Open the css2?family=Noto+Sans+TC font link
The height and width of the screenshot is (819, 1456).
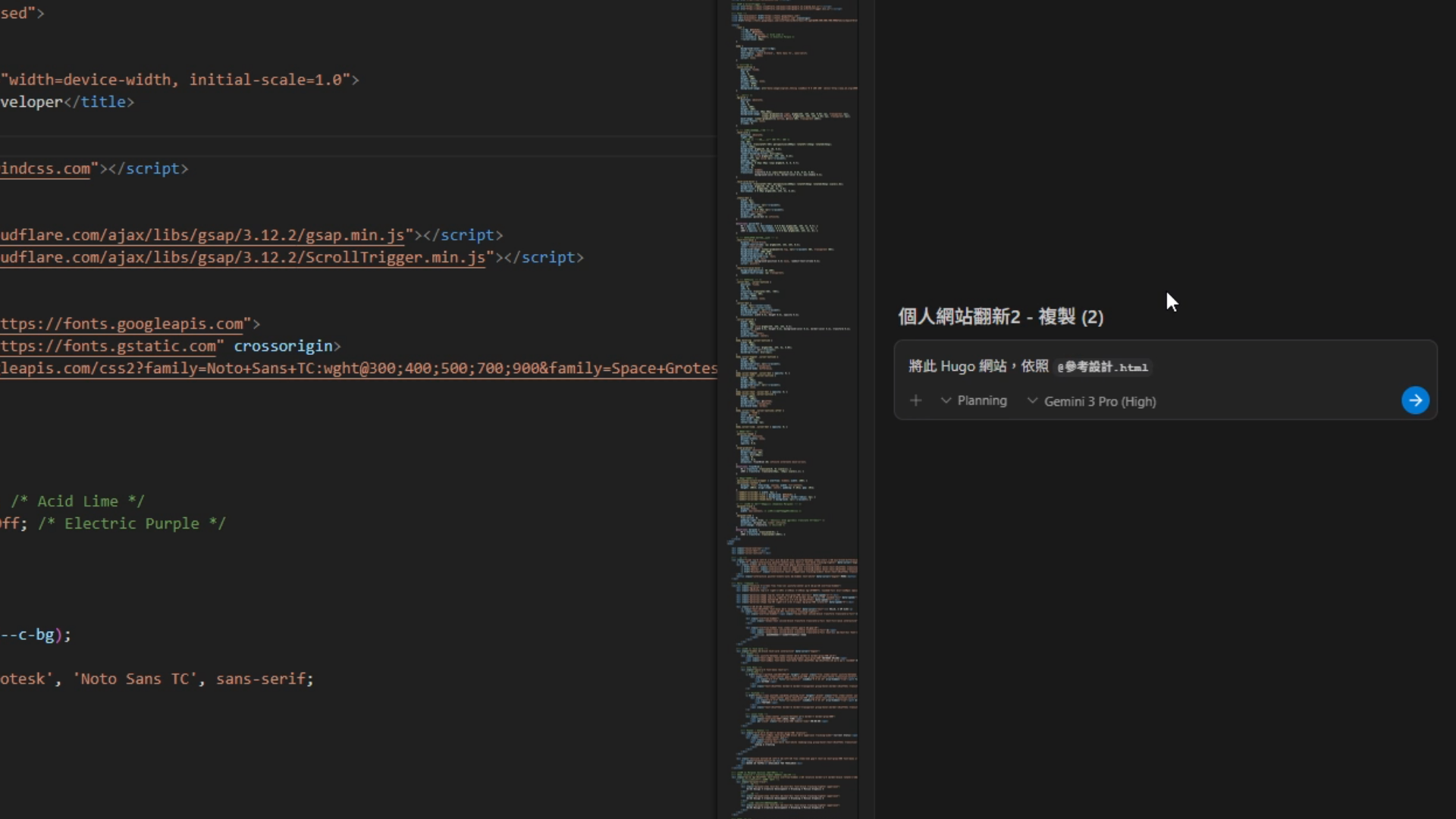(x=359, y=369)
